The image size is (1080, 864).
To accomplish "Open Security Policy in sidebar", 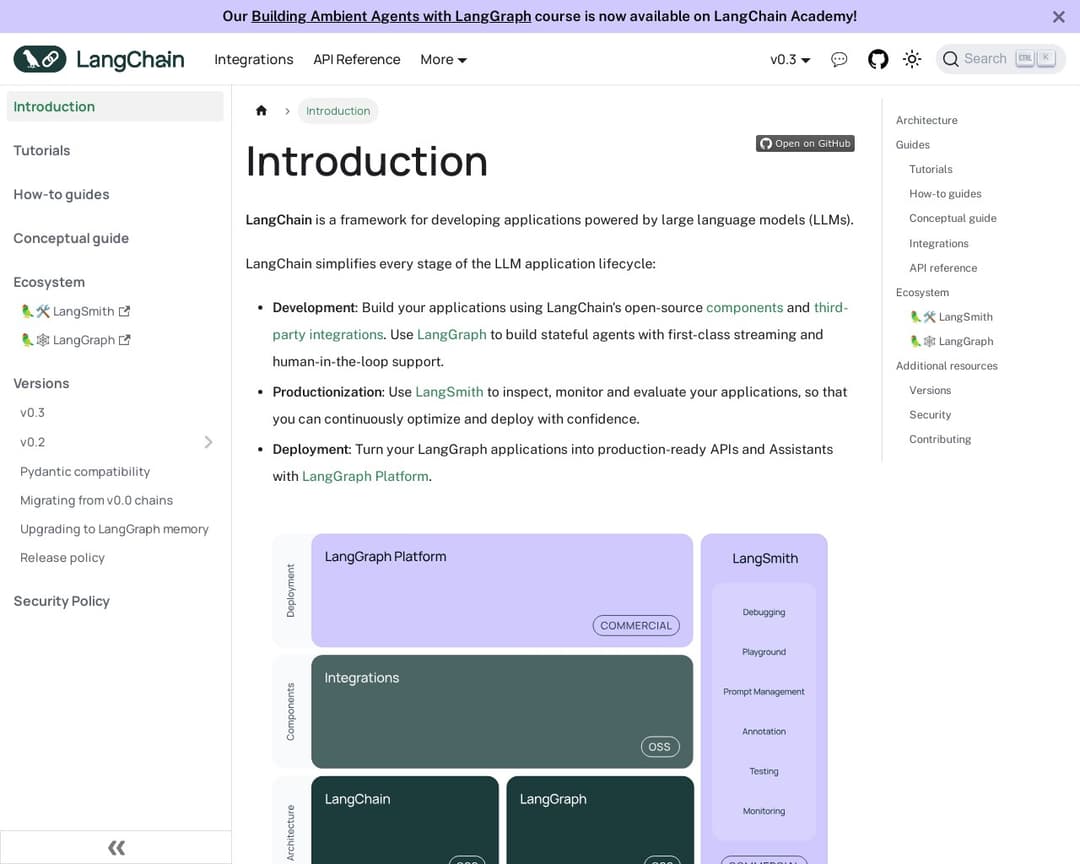I will 61,601.
